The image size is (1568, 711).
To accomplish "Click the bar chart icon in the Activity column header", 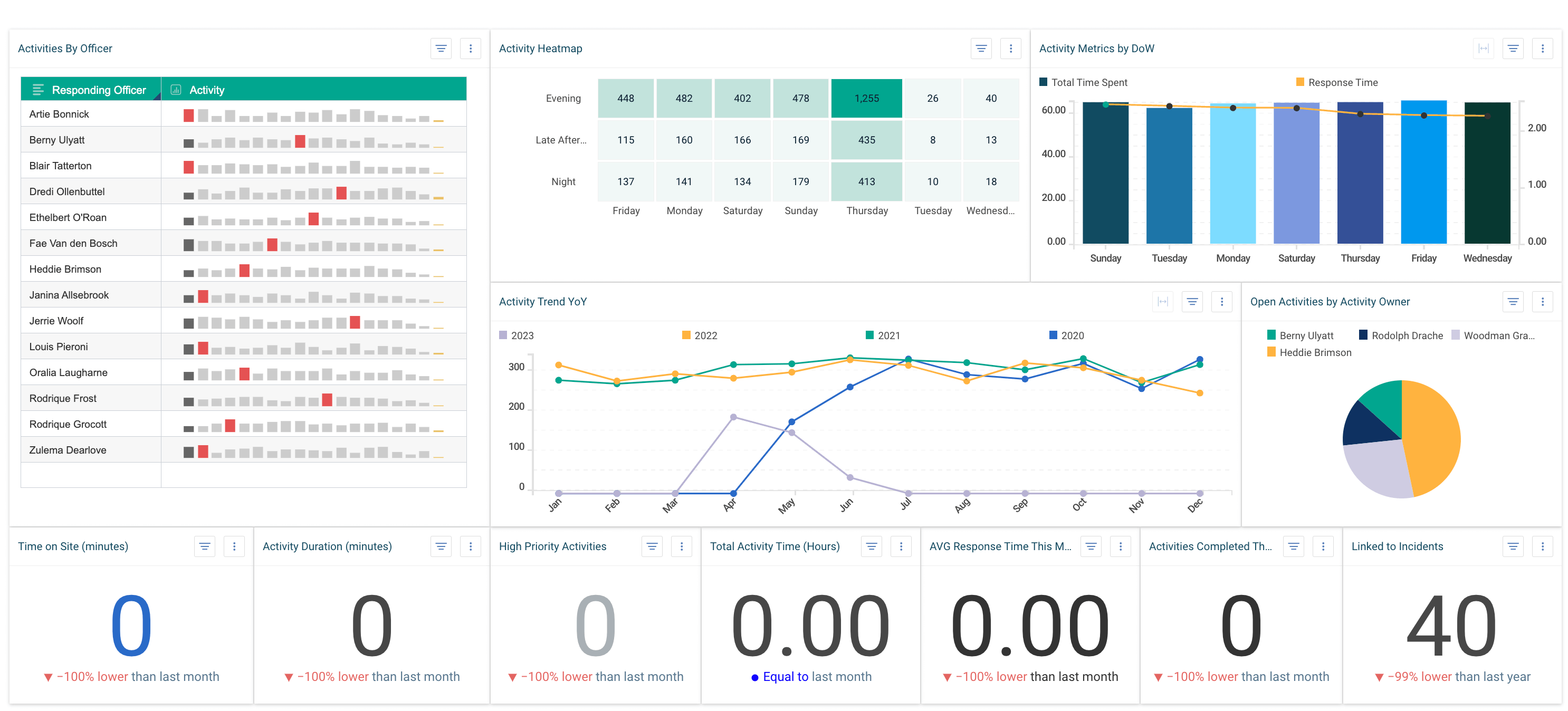I will [175, 89].
